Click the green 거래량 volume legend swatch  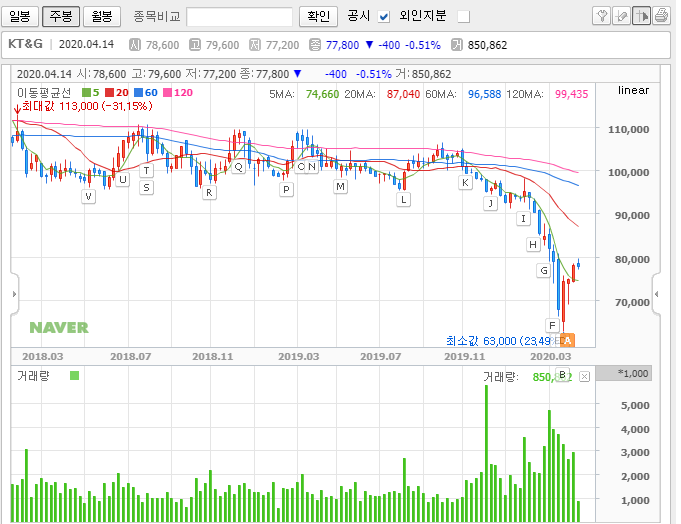[x=74, y=376]
